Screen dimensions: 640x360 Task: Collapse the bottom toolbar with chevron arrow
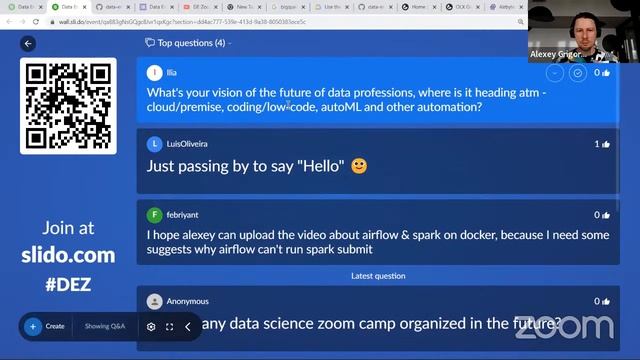tap(188, 327)
